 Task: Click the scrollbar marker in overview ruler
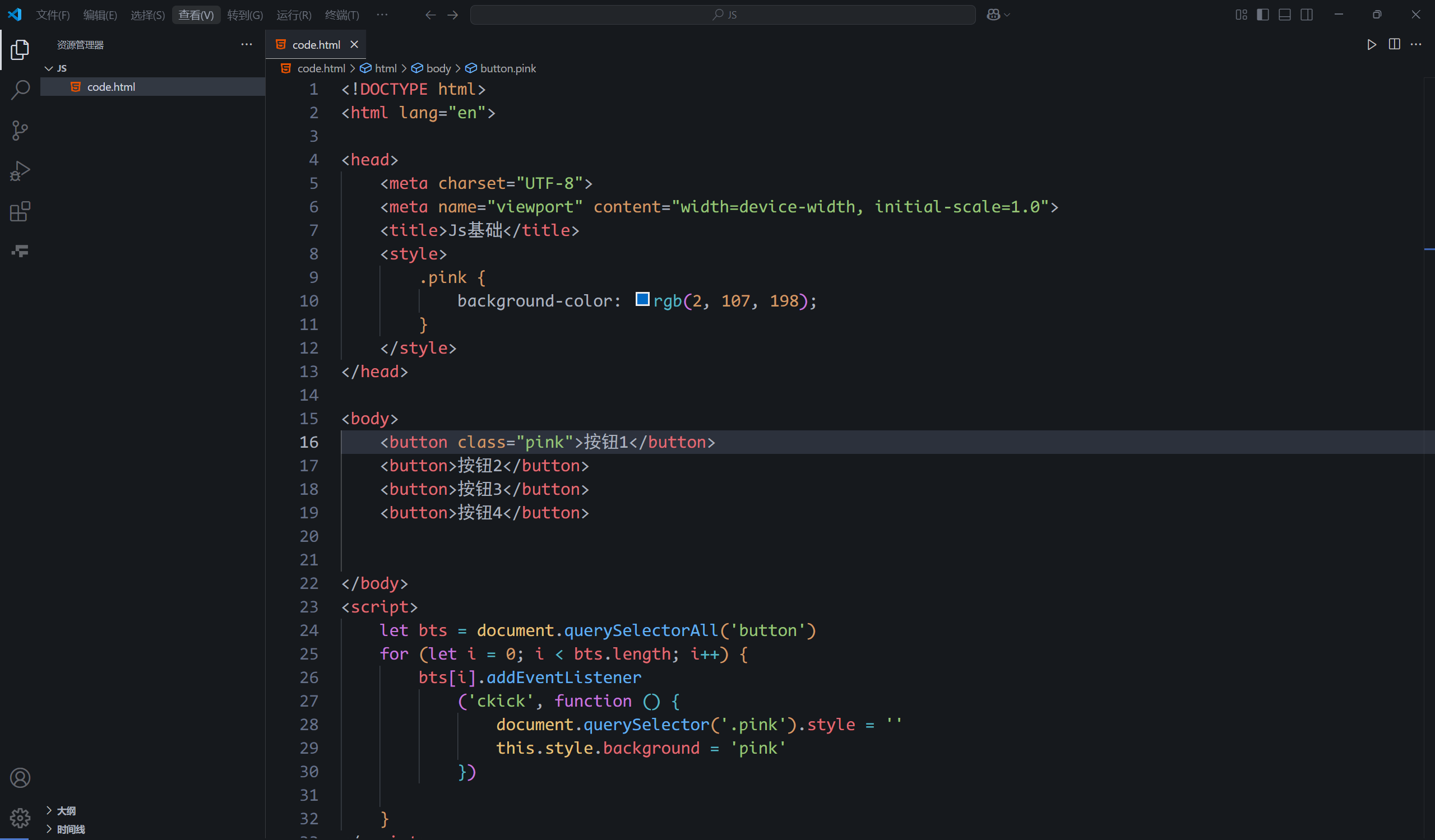(x=1429, y=249)
